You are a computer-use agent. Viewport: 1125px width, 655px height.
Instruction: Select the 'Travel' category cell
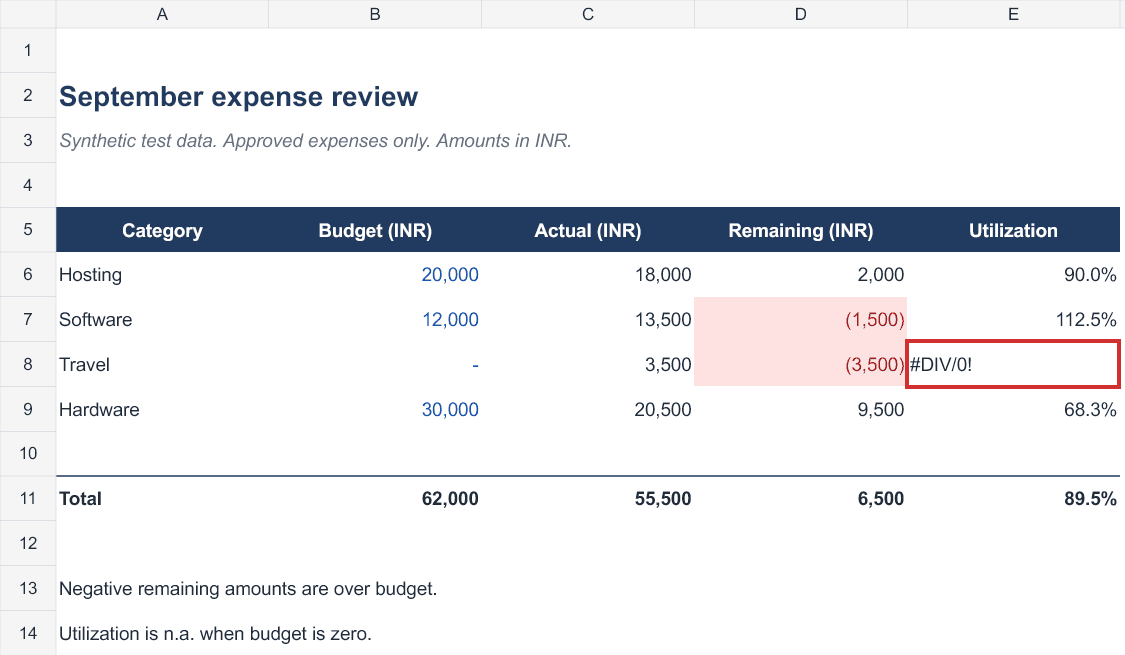162,364
